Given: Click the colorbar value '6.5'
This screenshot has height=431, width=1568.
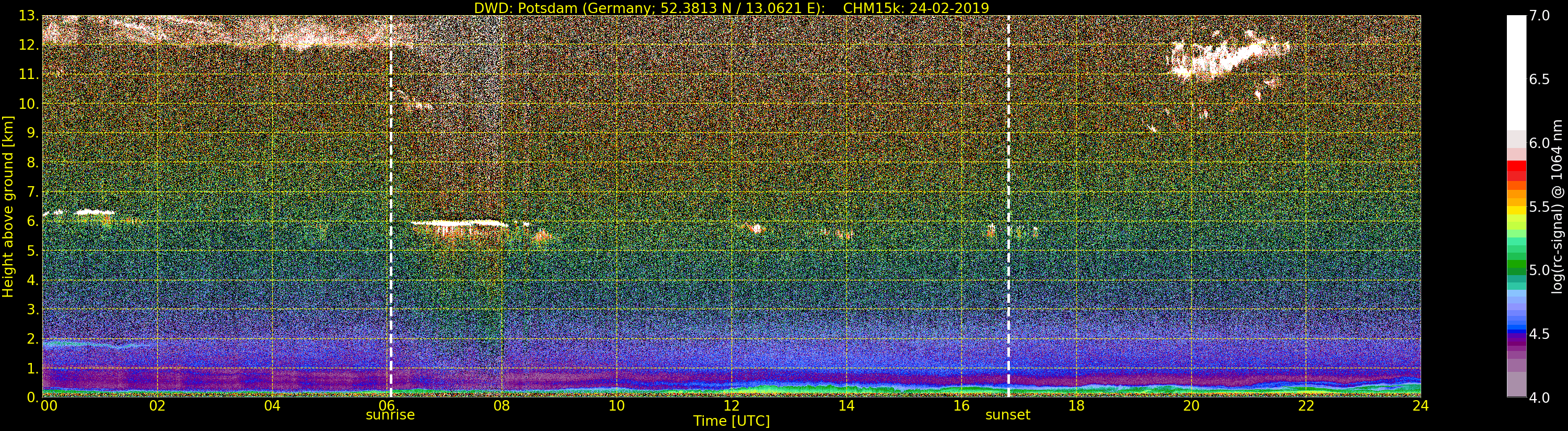Looking at the screenshot, I should 1539,80.
